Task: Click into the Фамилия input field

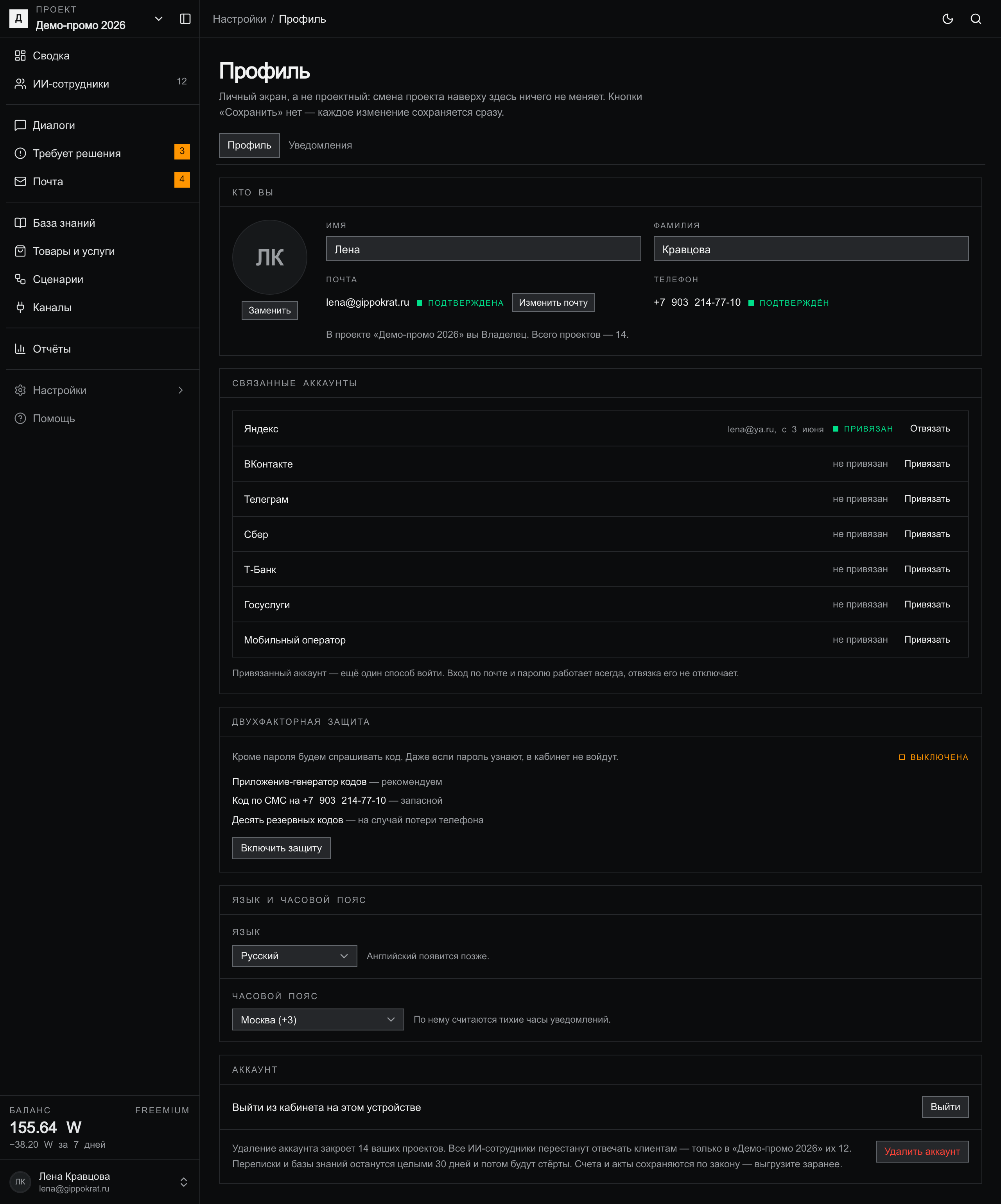Action: click(811, 249)
